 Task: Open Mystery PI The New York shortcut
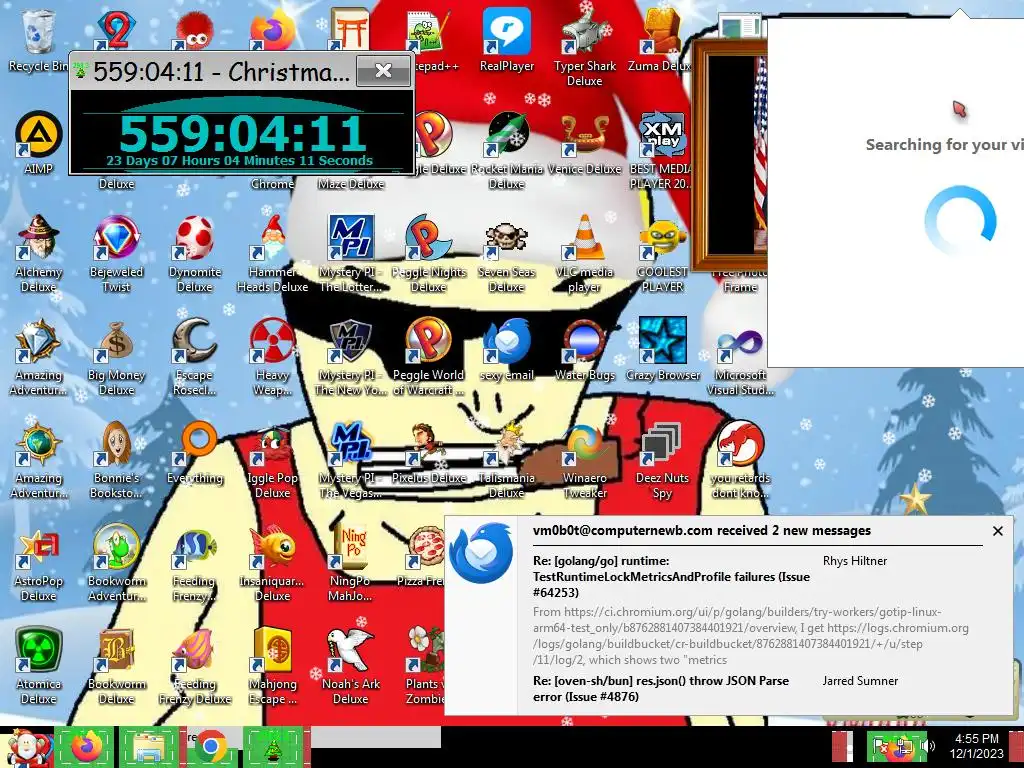pos(350,356)
